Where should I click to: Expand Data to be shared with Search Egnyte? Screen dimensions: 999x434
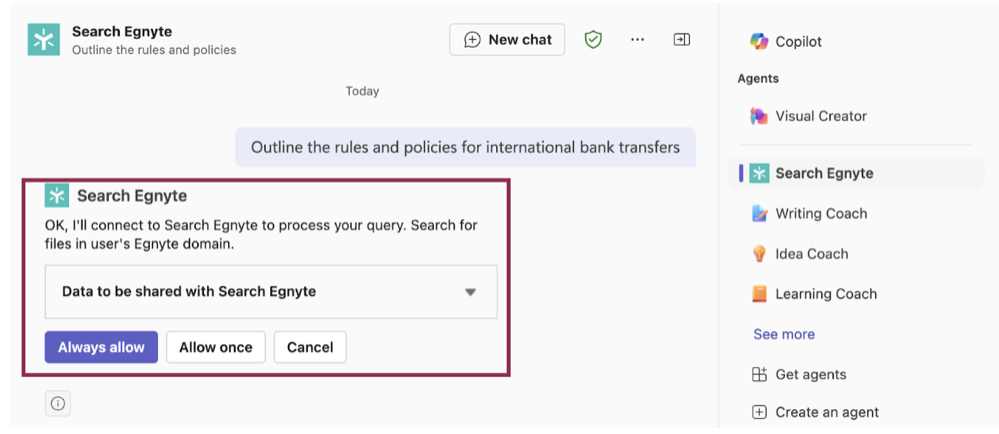(271, 292)
